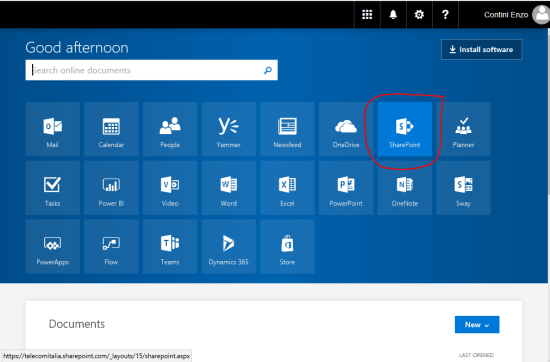Open the PowerApps tile
Viewport: 550px width, 362px height.
tap(53, 246)
